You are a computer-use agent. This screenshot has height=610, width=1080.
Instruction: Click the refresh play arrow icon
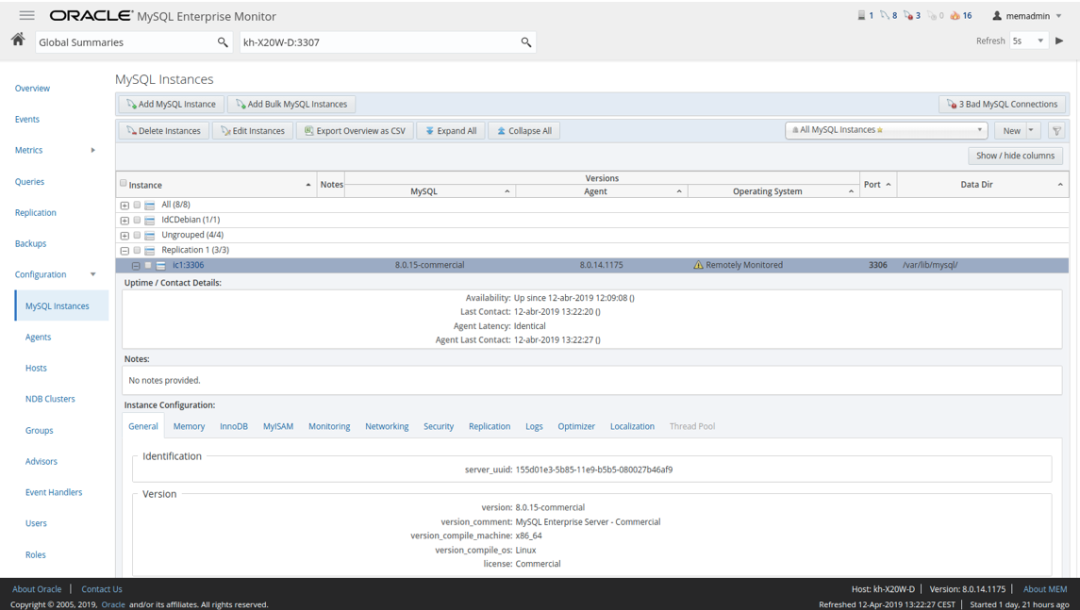pyautogui.click(x=1059, y=41)
